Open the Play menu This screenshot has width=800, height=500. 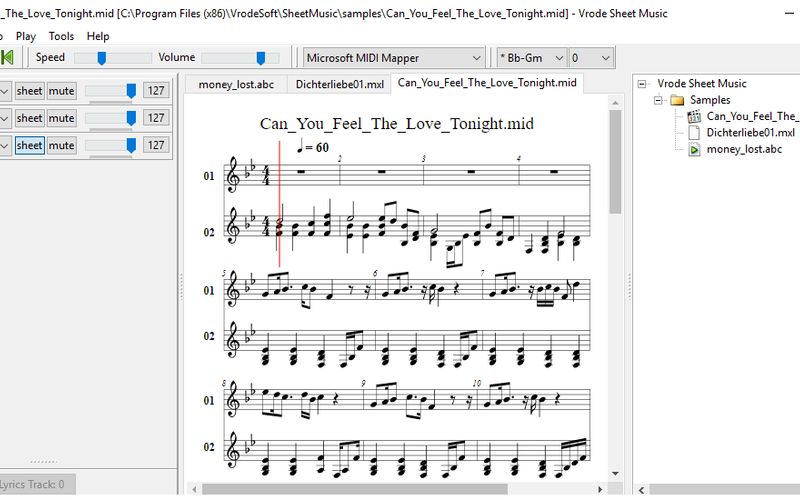pyautogui.click(x=26, y=36)
